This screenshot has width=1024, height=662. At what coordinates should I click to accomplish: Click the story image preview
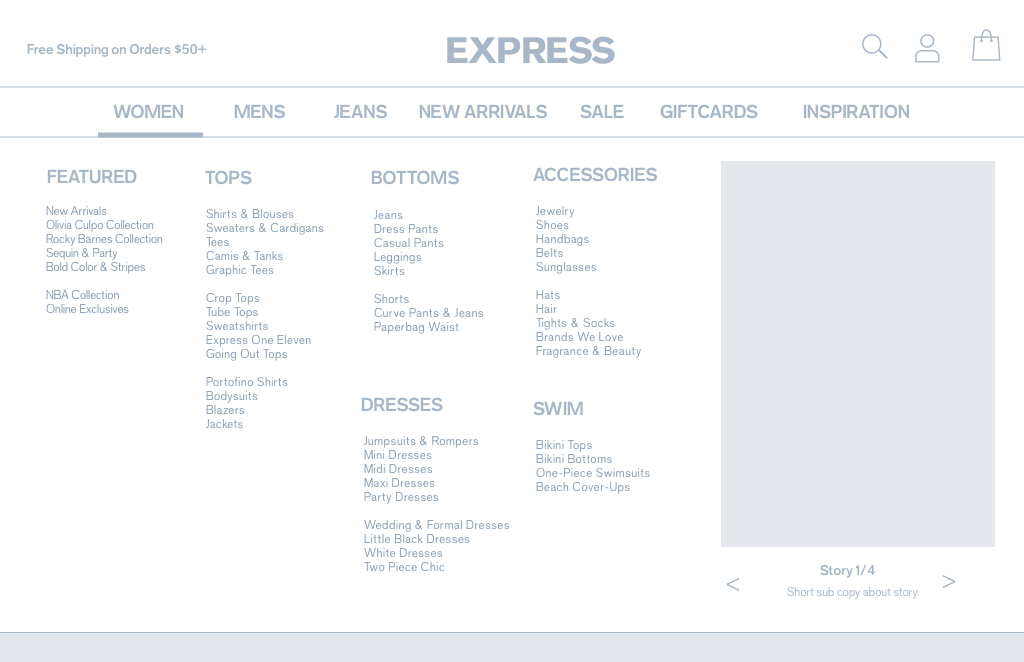[x=857, y=353]
